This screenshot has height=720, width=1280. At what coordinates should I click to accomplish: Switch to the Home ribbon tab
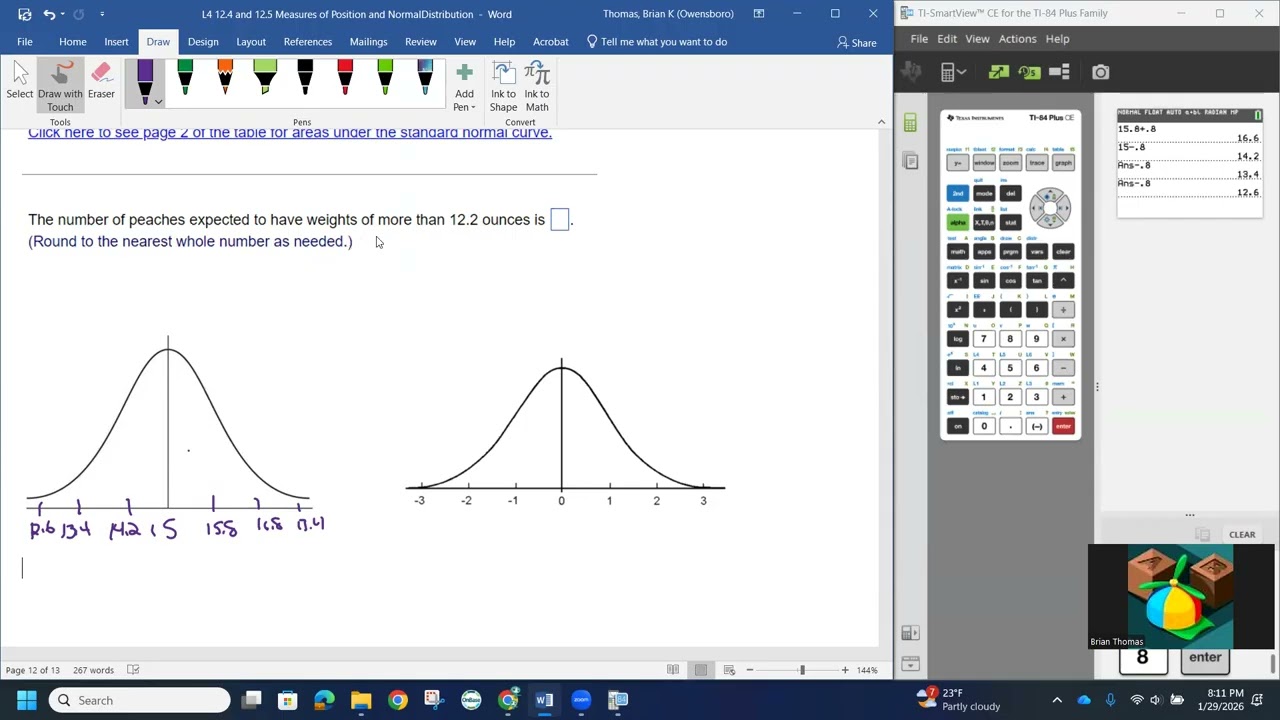(72, 42)
